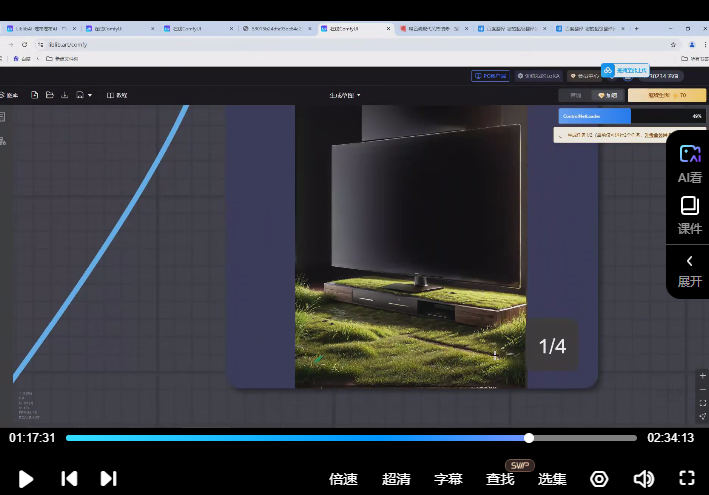Click the yellow generate button in the toolbar
709x495 pixels.
667,95
